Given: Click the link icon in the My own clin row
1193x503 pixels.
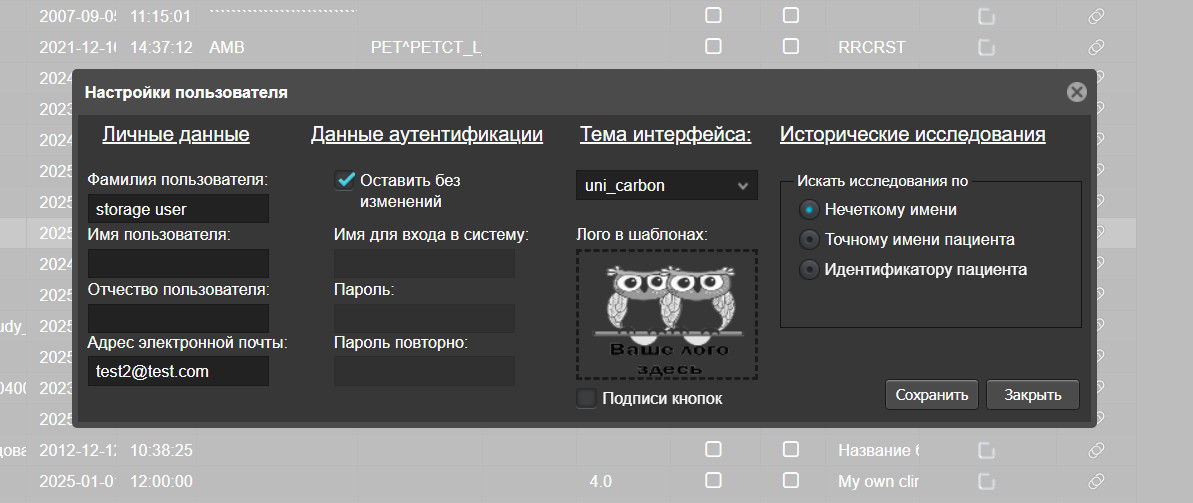Looking at the screenshot, I should pyautogui.click(x=1096, y=482).
